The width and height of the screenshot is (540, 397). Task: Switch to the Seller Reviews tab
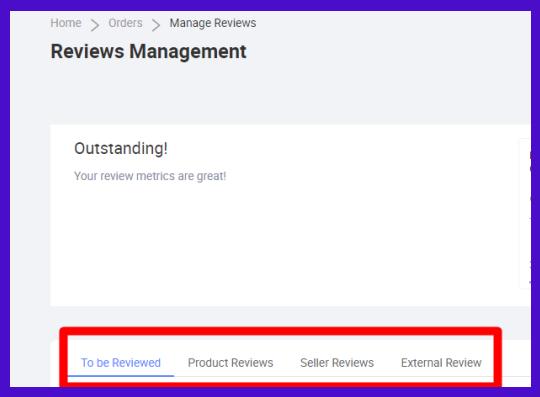coord(337,363)
